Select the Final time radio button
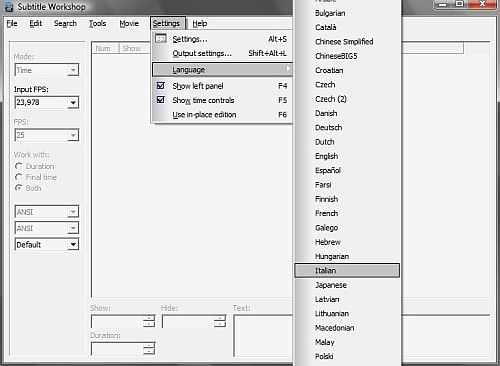This screenshot has height=366, width=500. pos(19,177)
